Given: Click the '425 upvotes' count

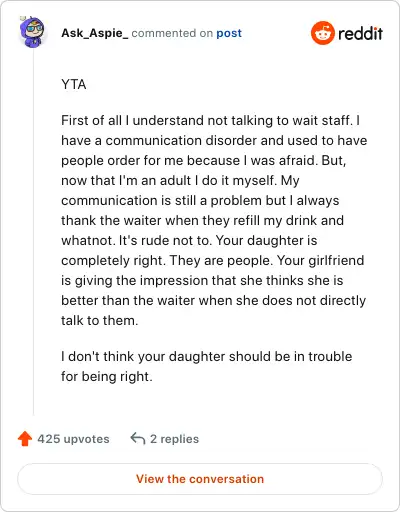Looking at the screenshot, I should pos(73,439).
